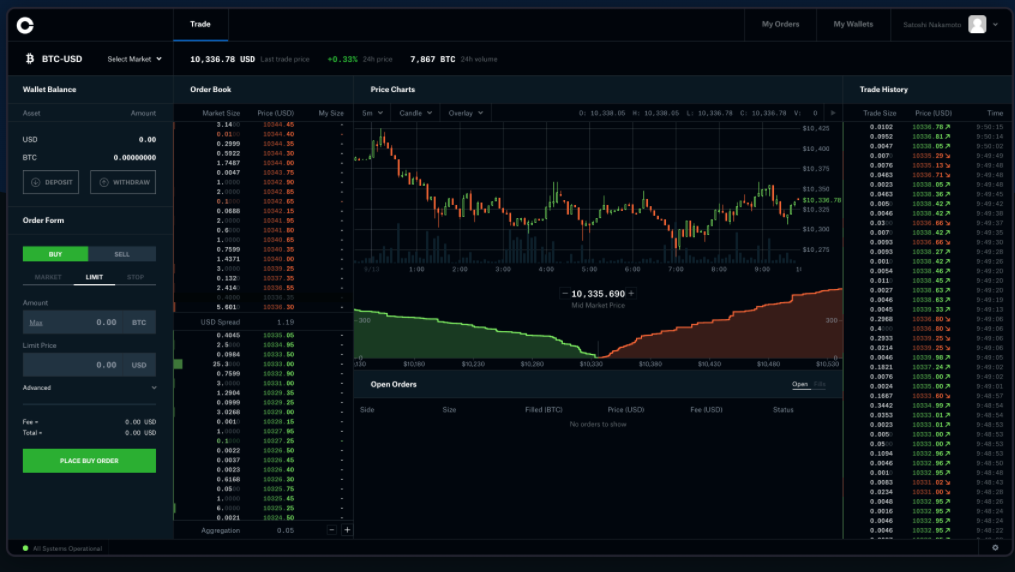1015x572 pixels.
Task: Select the Buy side toggle
Action: coord(56,254)
